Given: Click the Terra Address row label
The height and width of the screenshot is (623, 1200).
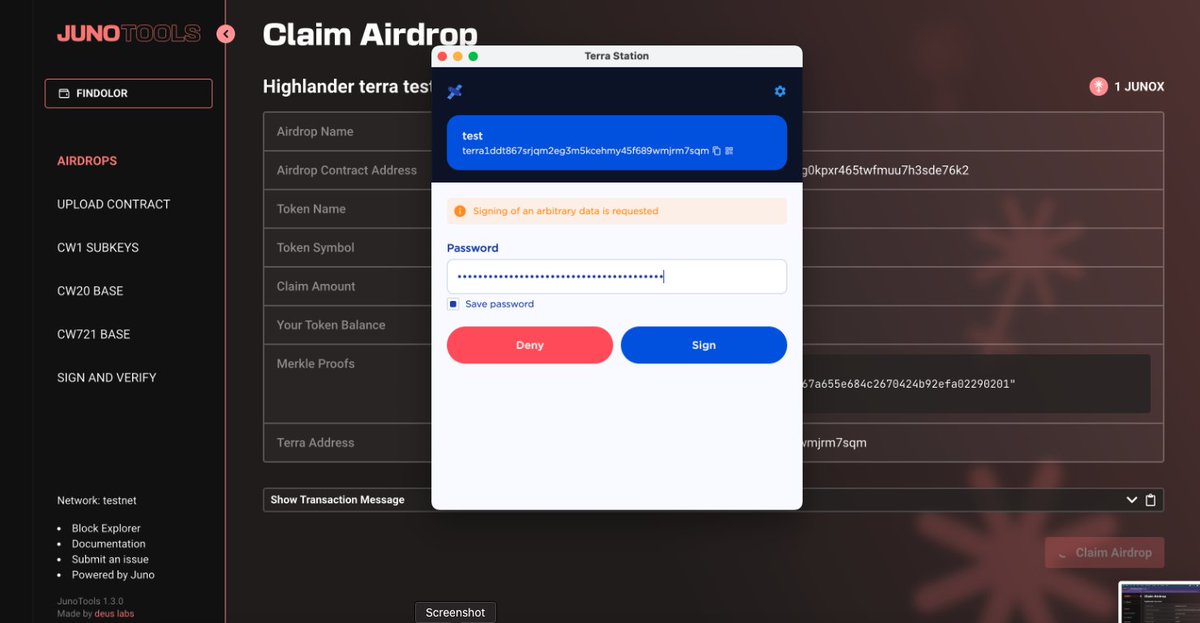Looking at the screenshot, I should 316,442.
